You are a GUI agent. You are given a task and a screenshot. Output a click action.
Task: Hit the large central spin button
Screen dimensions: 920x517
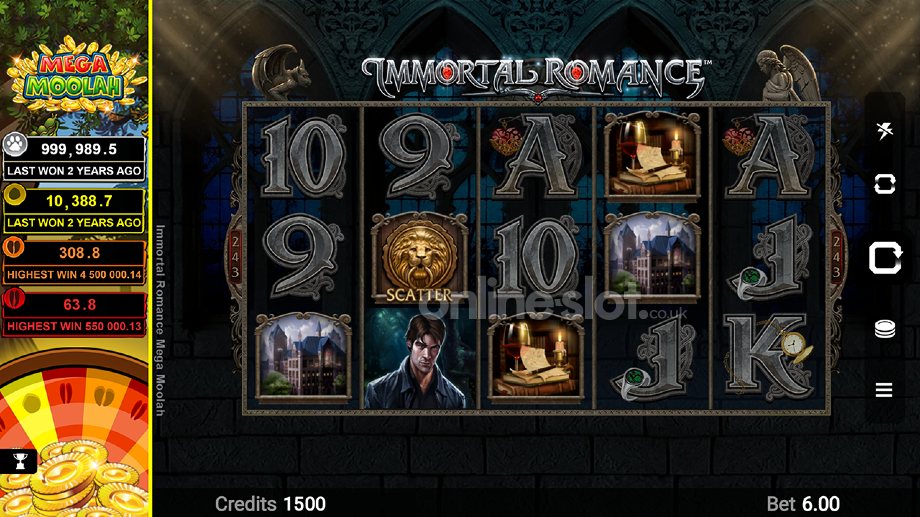[x=885, y=258]
